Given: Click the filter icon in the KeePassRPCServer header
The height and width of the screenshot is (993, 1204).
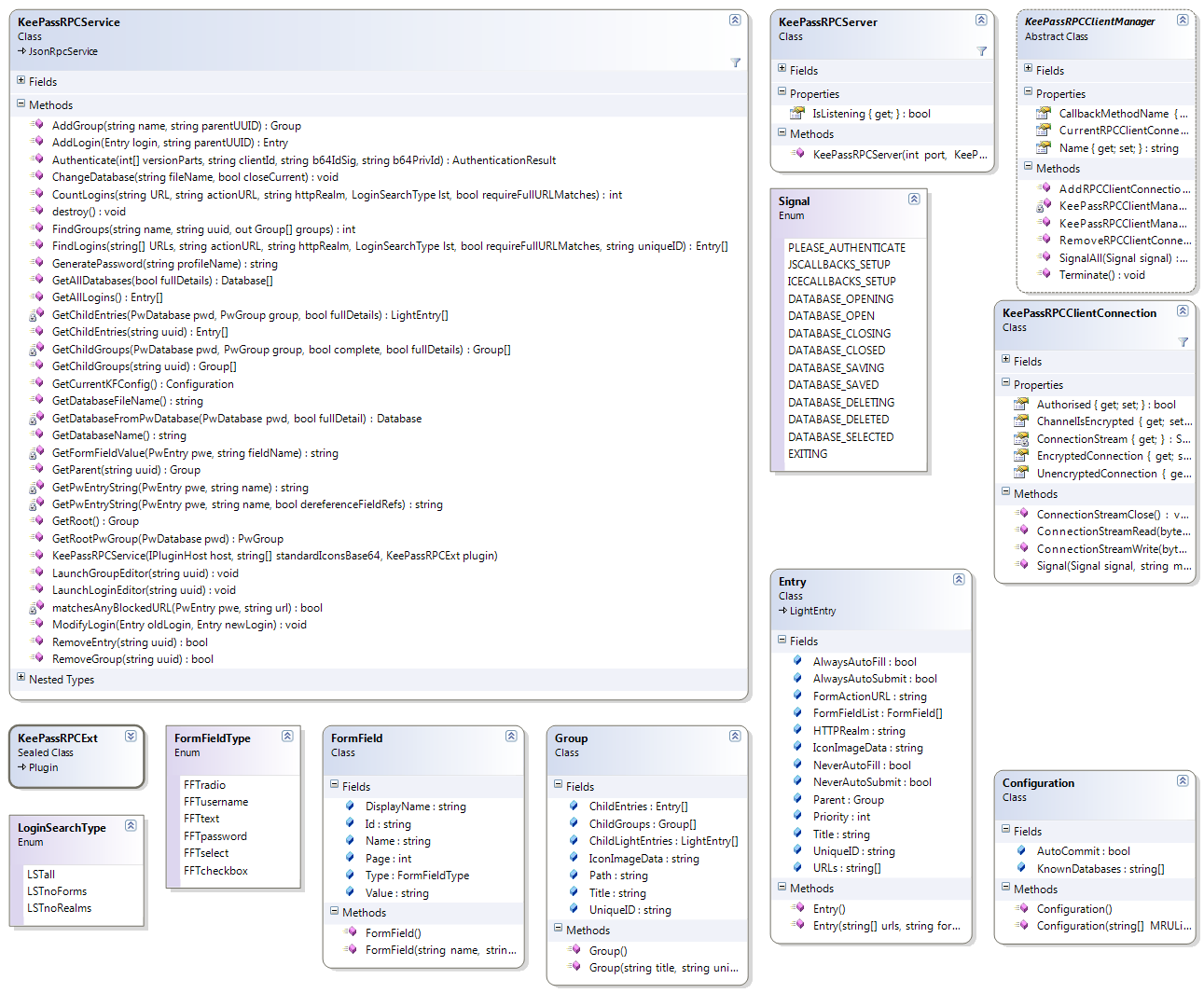Looking at the screenshot, I should [981, 51].
